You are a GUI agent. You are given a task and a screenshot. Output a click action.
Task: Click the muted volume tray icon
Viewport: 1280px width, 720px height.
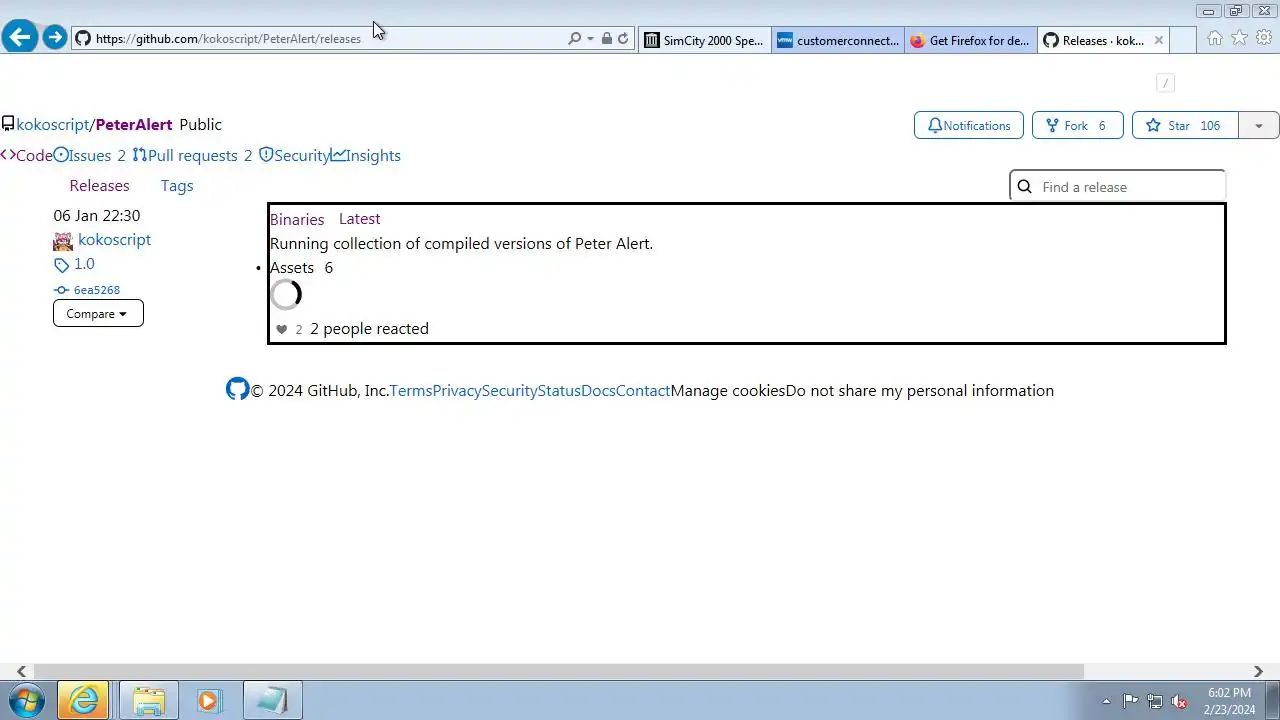pyautogui.click(x=1180, y=701)
